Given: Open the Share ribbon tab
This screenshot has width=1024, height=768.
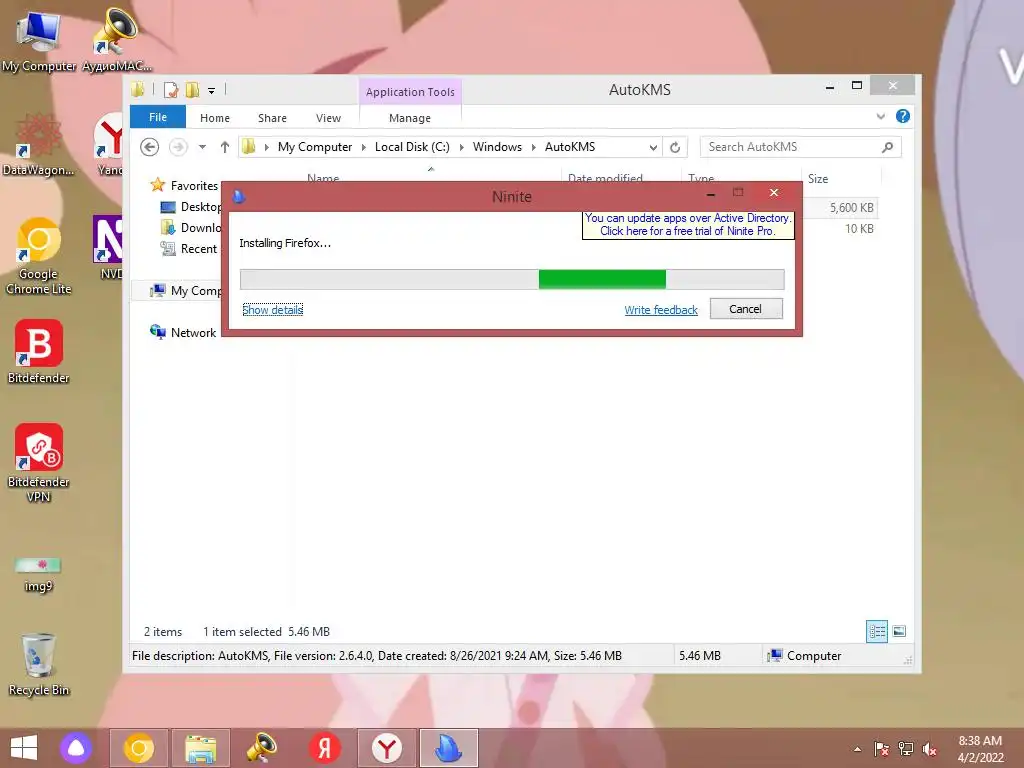Looking at the screenshot, I should (x=272, y=118).
